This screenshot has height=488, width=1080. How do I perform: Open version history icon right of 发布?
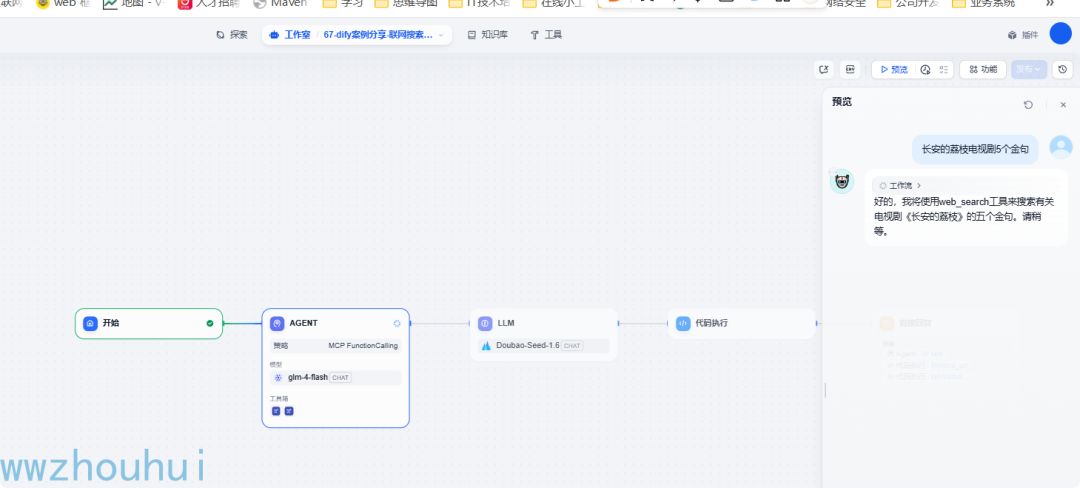tap(1062, 70)
